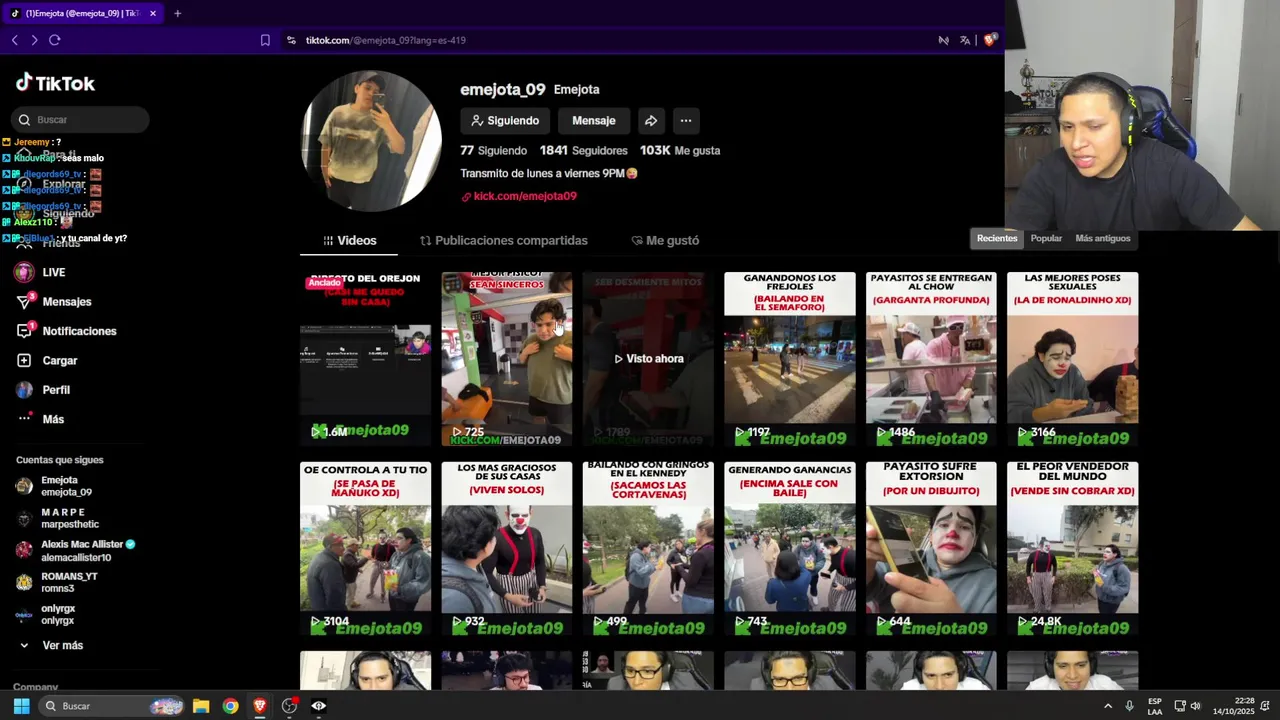Show hidden tray icons chevron
Screen dimensions: 1280x720
pyautogui.click(x=1108, y=706)
